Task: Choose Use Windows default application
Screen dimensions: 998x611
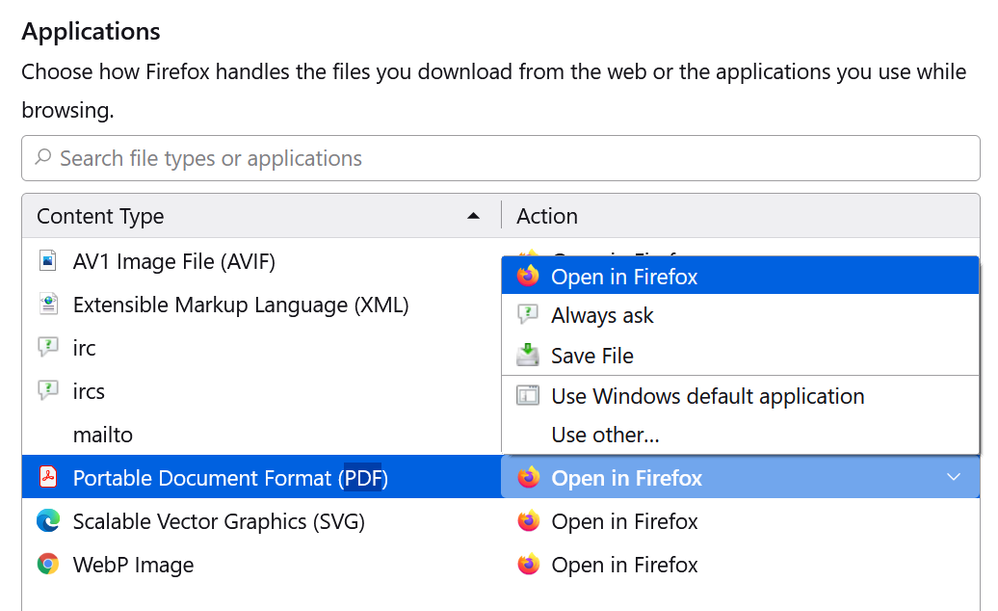Action: (707, 396)
